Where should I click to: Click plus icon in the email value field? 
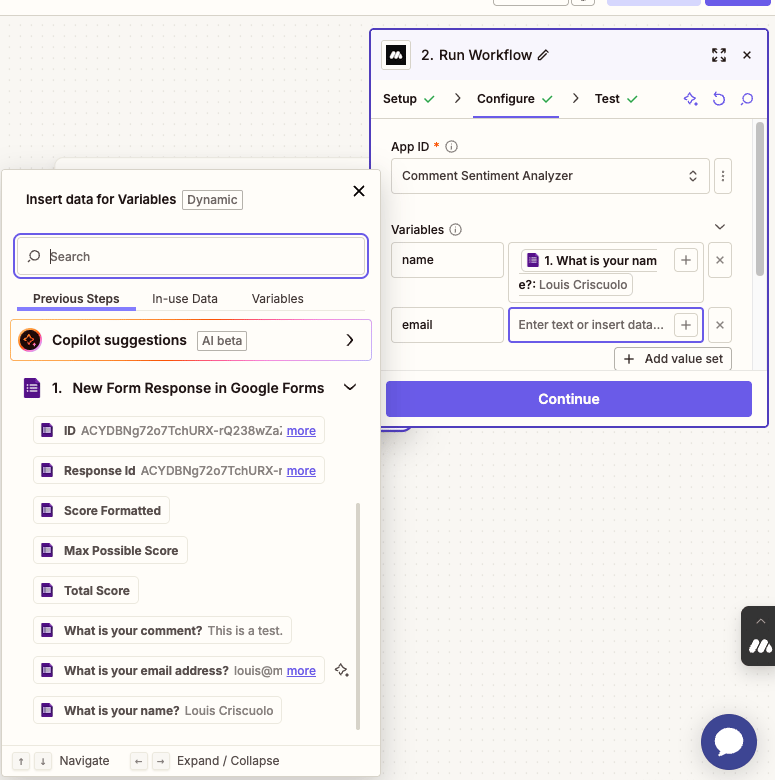pyautogui.click(x=686, y=325)
